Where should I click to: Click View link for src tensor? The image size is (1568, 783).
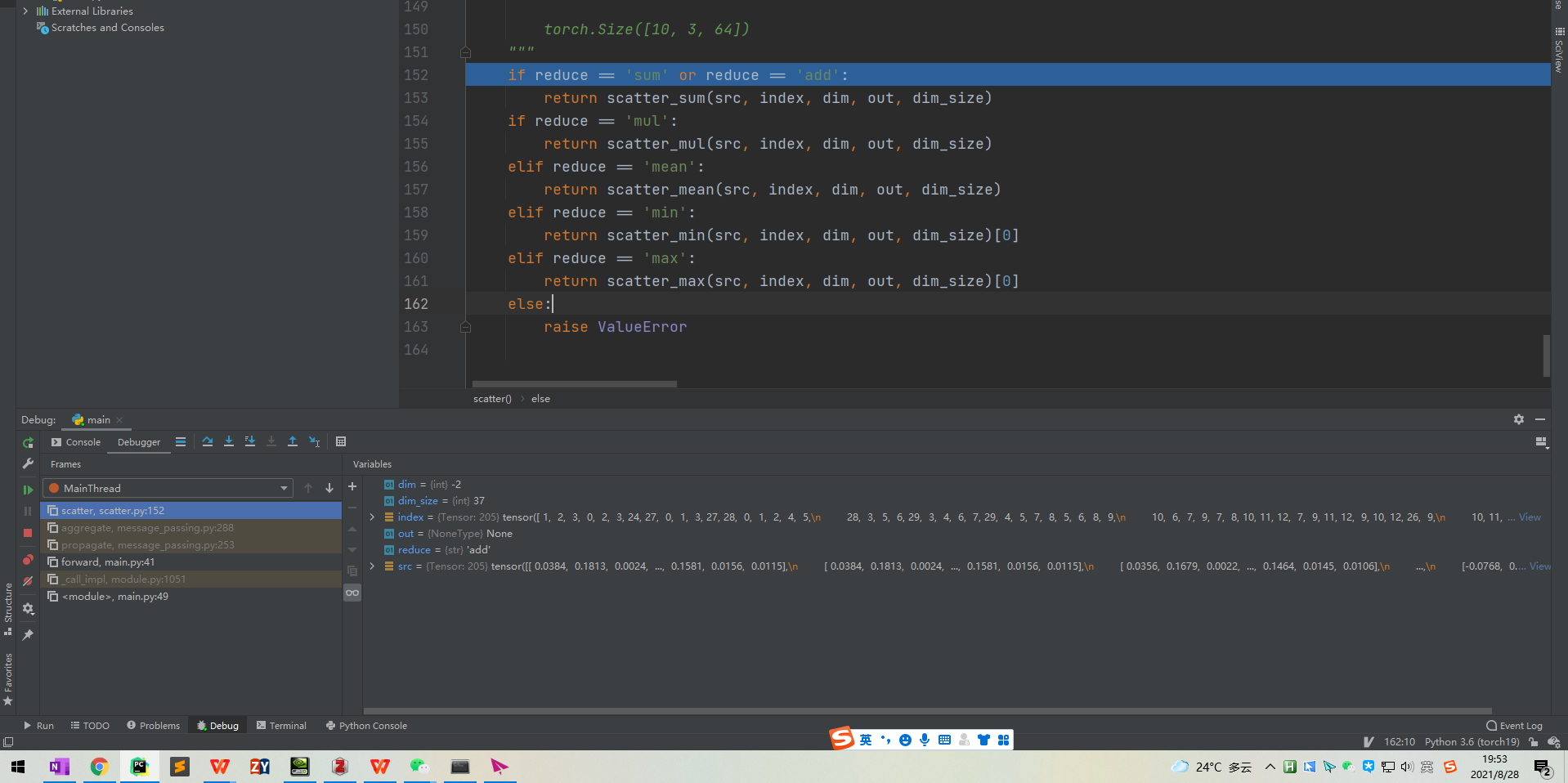[1539, 566]
